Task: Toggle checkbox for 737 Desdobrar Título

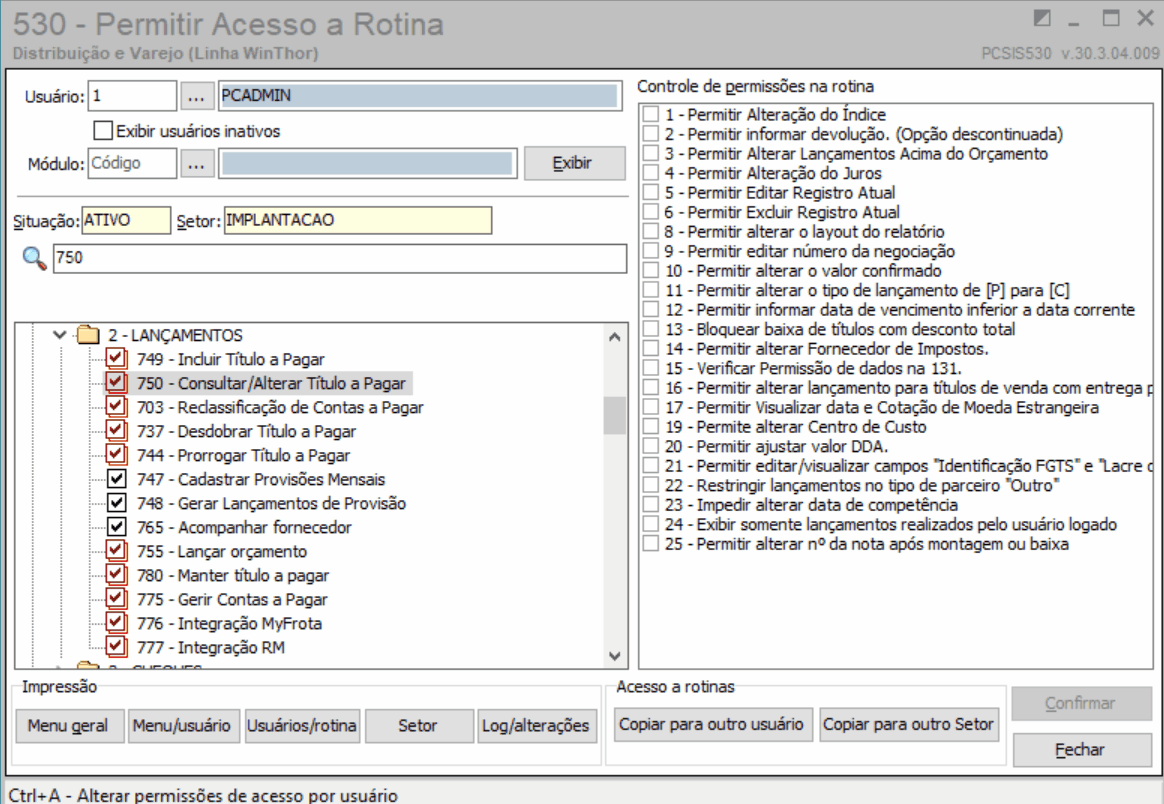Action: [116, 431]
